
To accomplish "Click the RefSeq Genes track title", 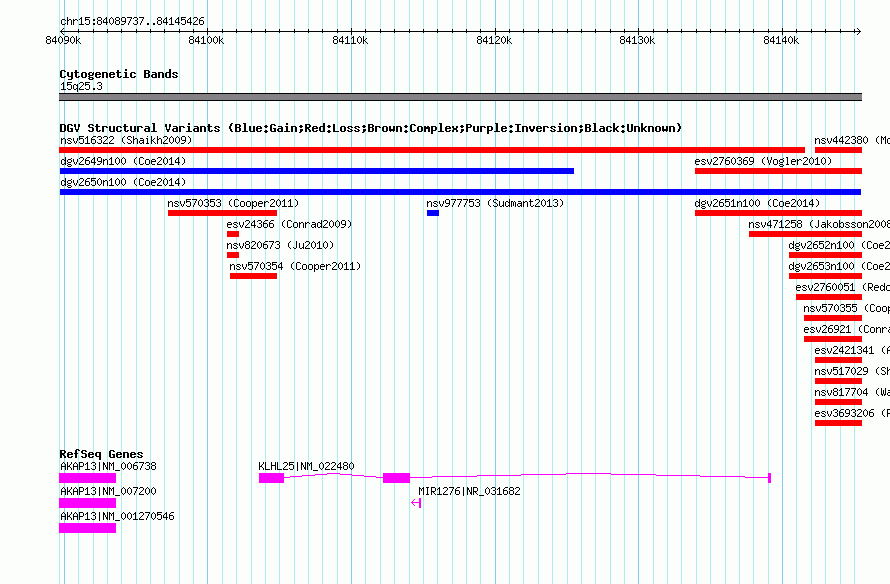I will click(x=101, y=454).
